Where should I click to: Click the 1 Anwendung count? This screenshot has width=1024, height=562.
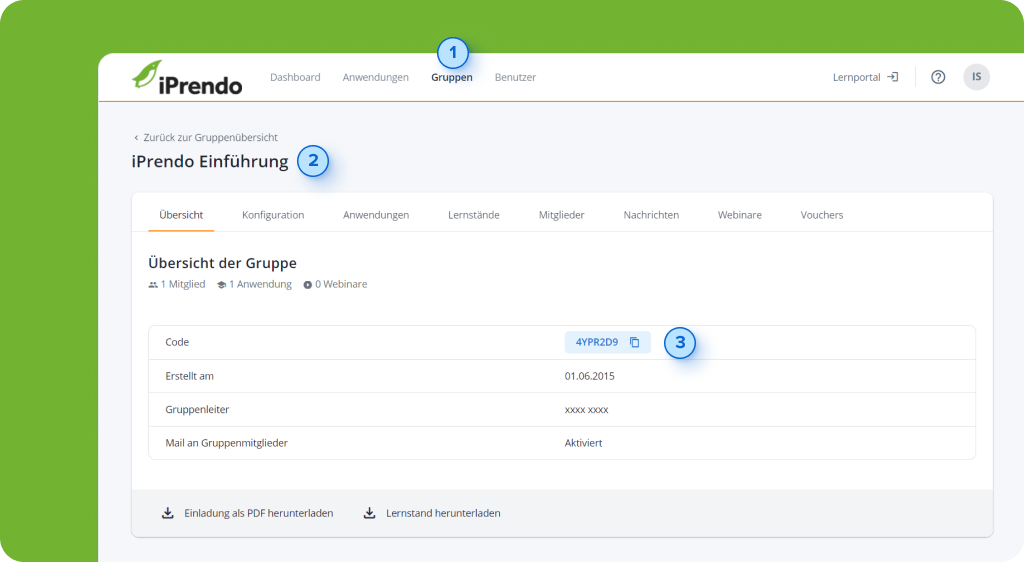point(261,285)
